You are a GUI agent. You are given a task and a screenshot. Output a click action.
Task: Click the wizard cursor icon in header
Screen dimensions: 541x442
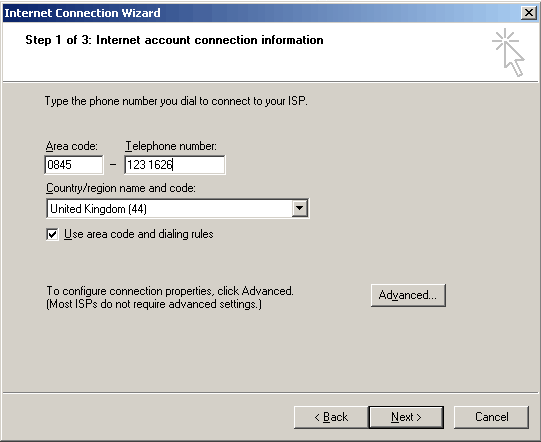click(x=509, y=52)
